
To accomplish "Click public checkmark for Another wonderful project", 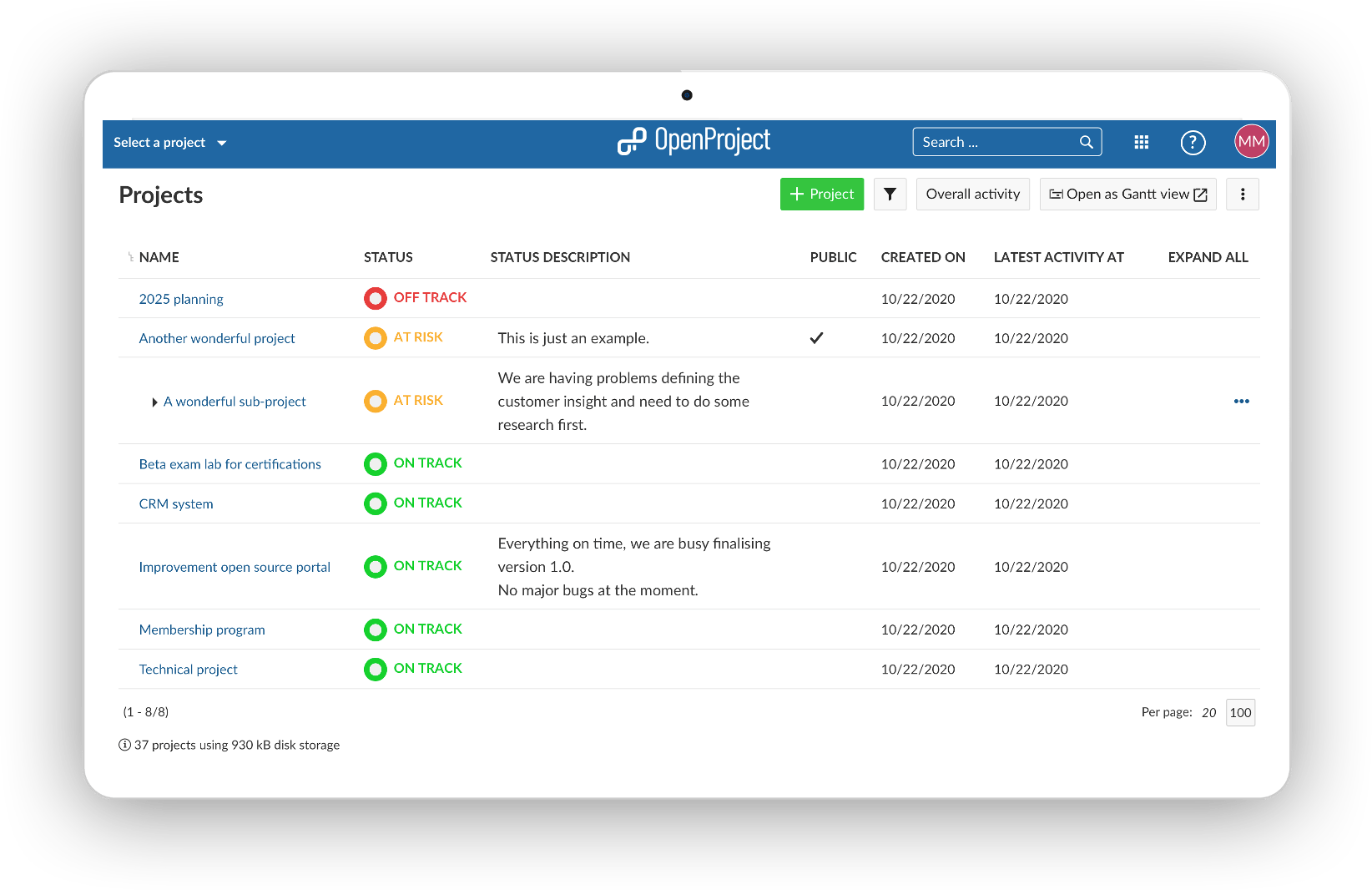I will pyautogui.click(x=816, y=338).
